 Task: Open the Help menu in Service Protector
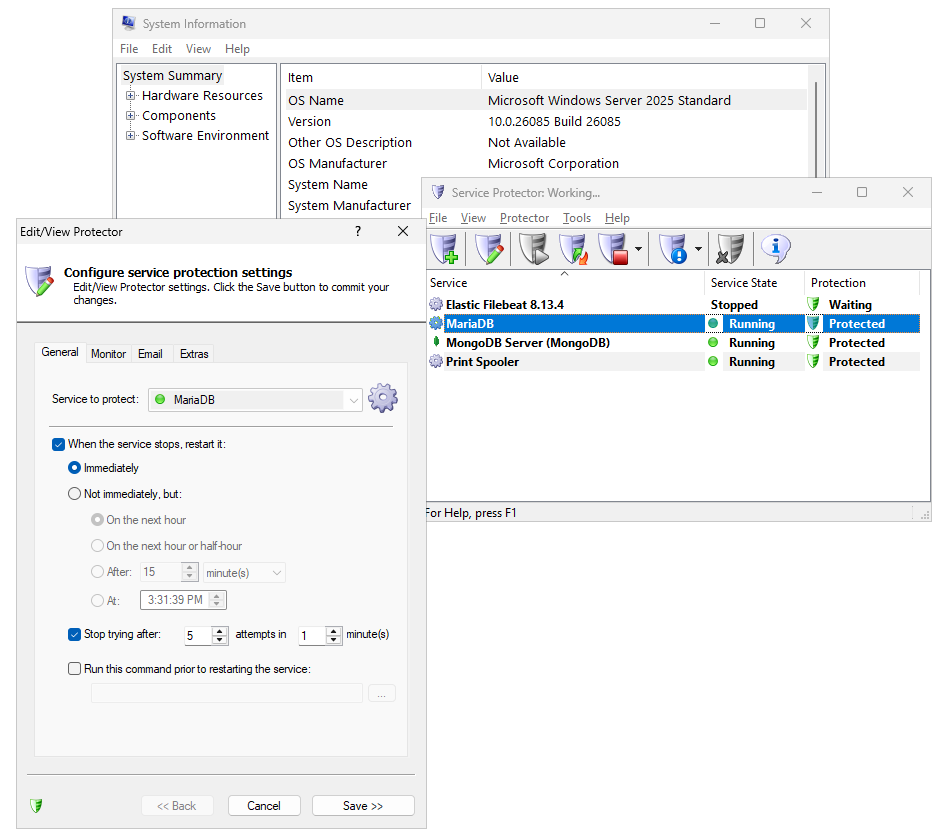tap(617, 218)
